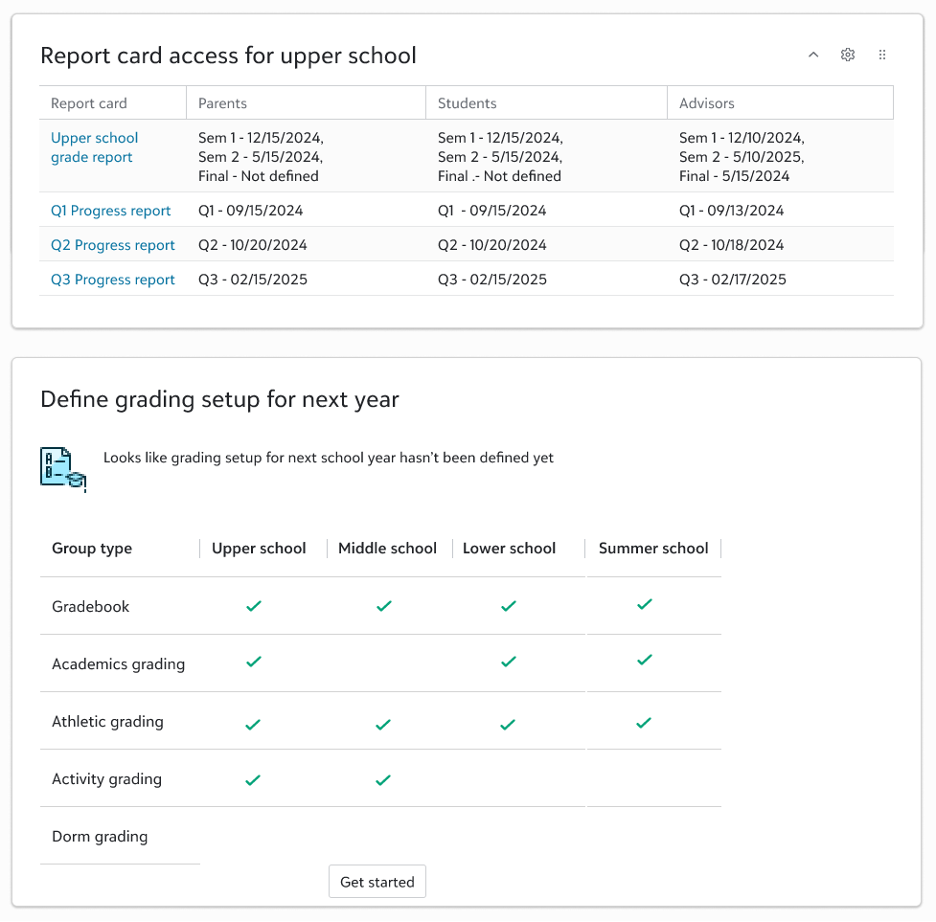This screenshot has height=922, width=936.
Task: Click the Students column header
Action: point(467,103)
